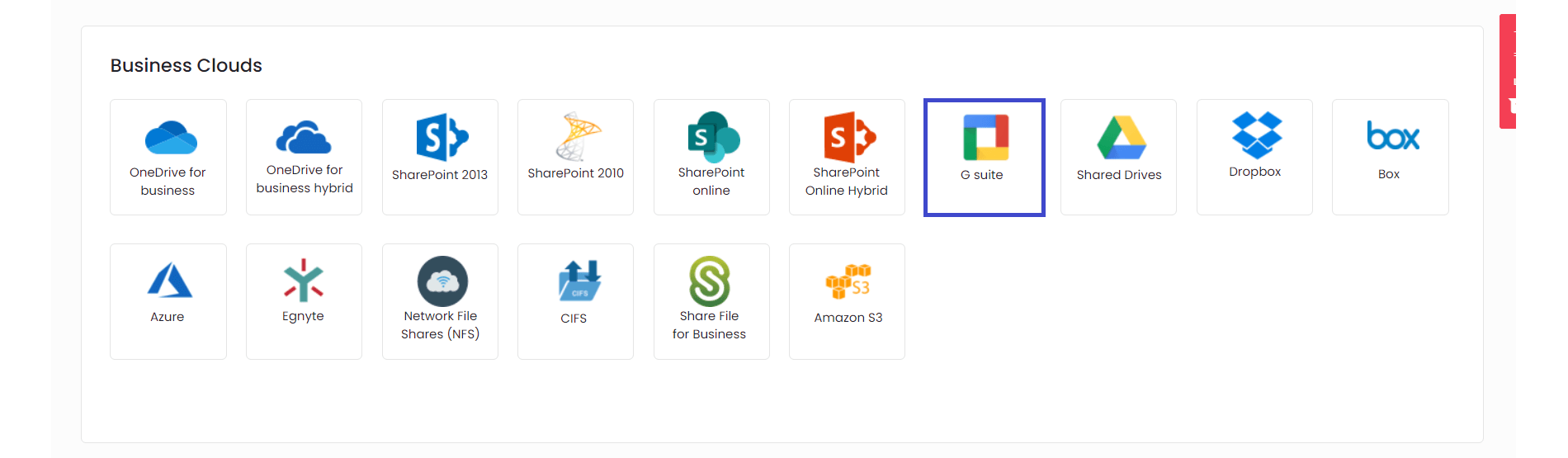
Task: Click the "SharePoint online" label text
Action: coord(711,182)
